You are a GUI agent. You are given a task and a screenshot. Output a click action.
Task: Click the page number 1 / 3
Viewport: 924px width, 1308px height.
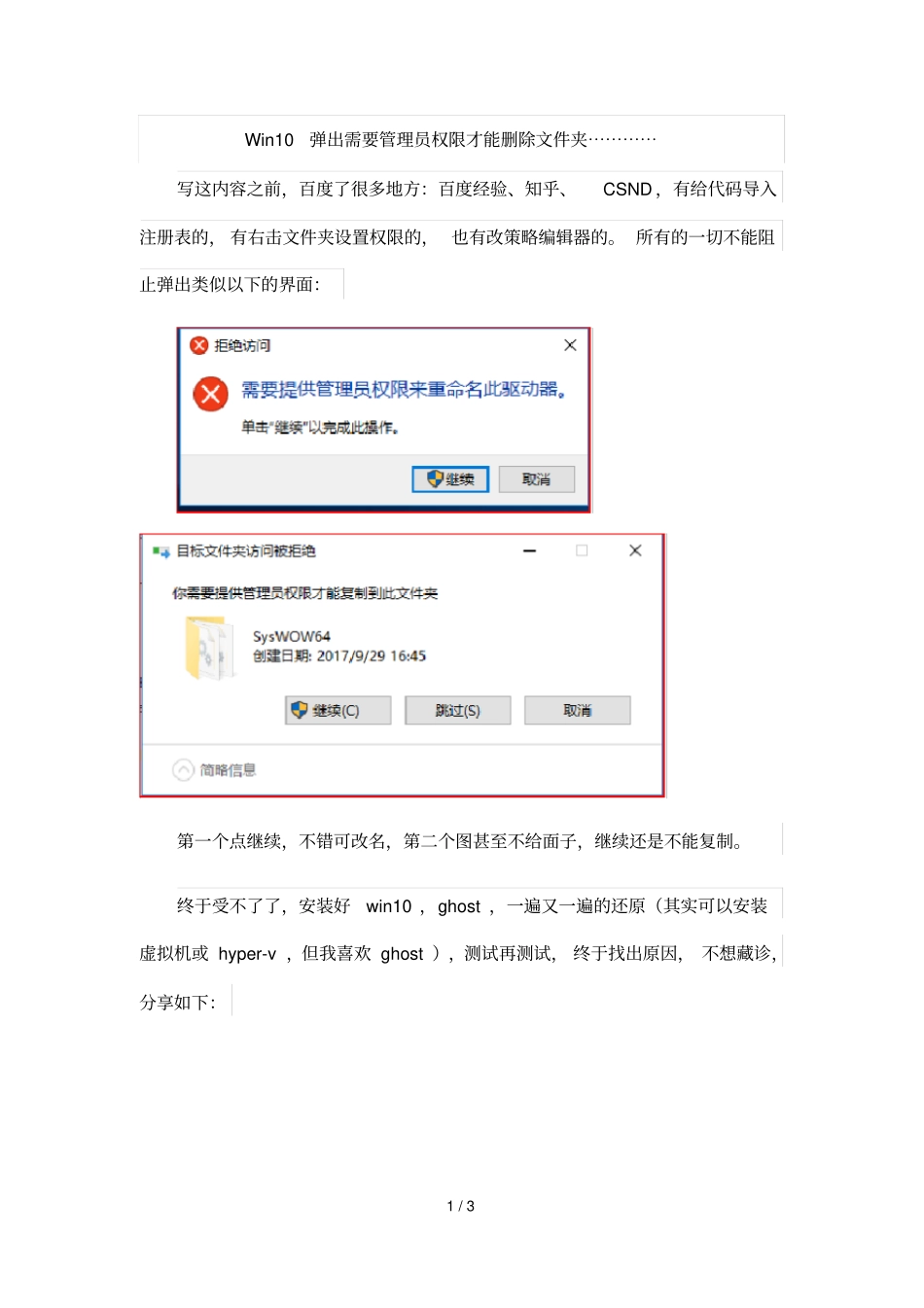[x=461, y=1206]
